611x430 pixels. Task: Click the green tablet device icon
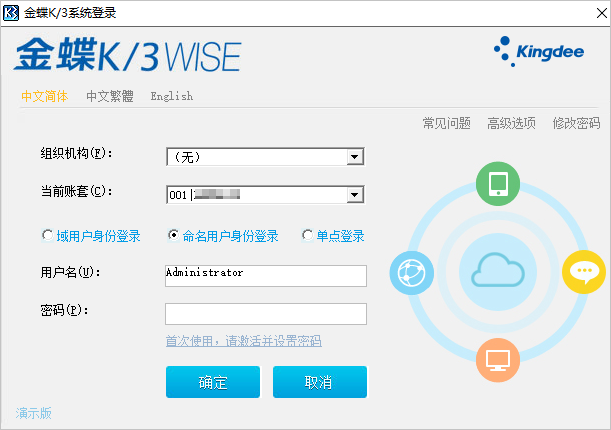(x=498, y=183)
